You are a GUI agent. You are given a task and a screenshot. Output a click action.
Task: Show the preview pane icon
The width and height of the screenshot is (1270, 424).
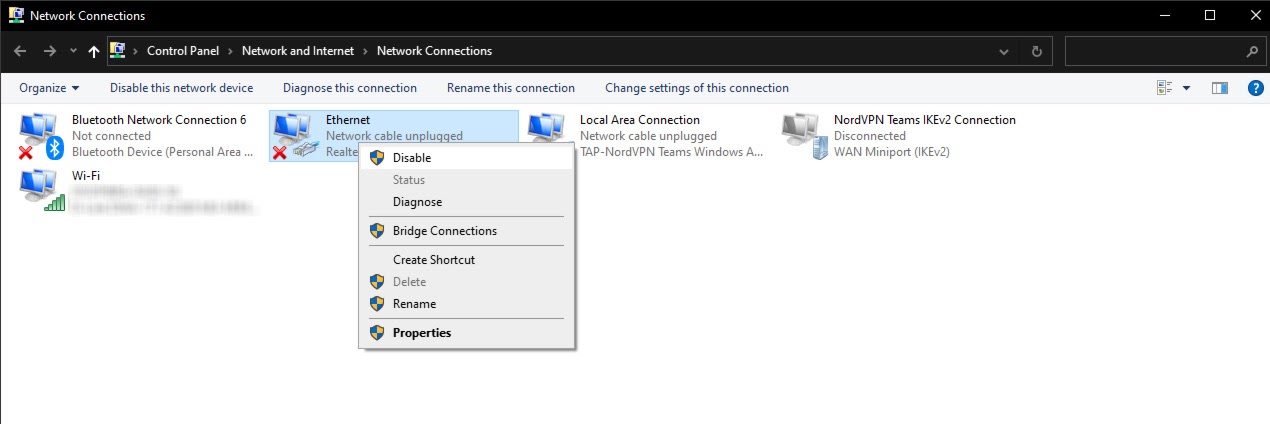pyautogui.click(x=1219, y=88)
